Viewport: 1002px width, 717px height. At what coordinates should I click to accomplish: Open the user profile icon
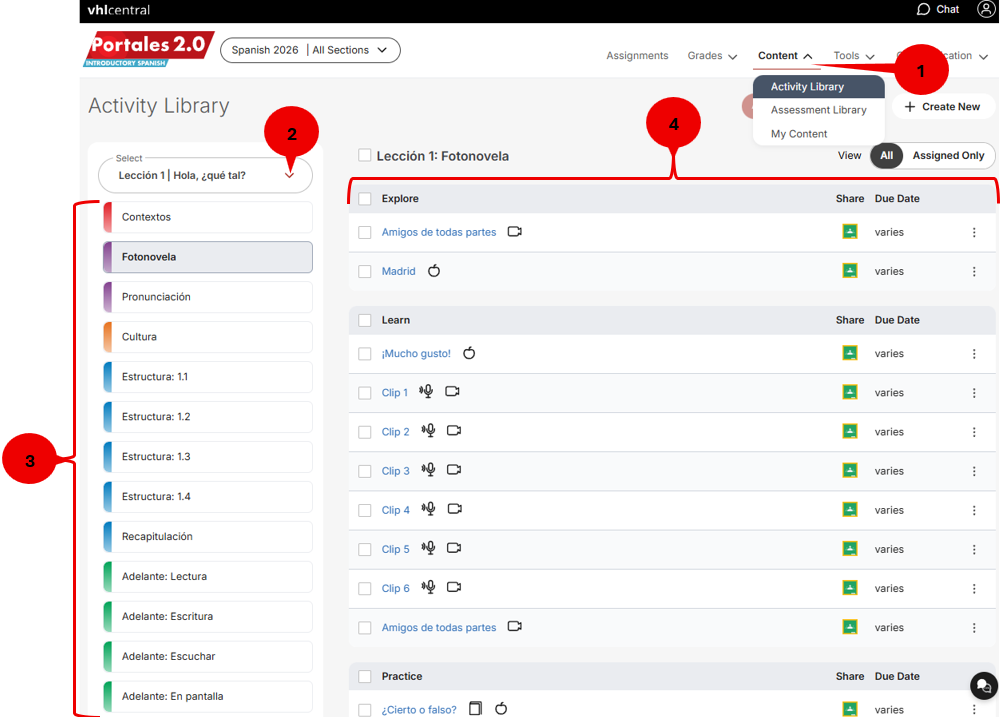pos(986,9)
